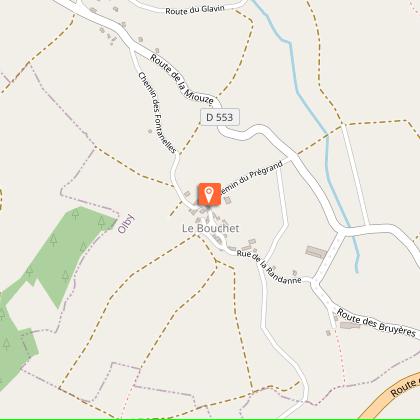Viewport: 420px width, 420px height.
Task: Click the orange main road at corner
Action: click(392, 395)
